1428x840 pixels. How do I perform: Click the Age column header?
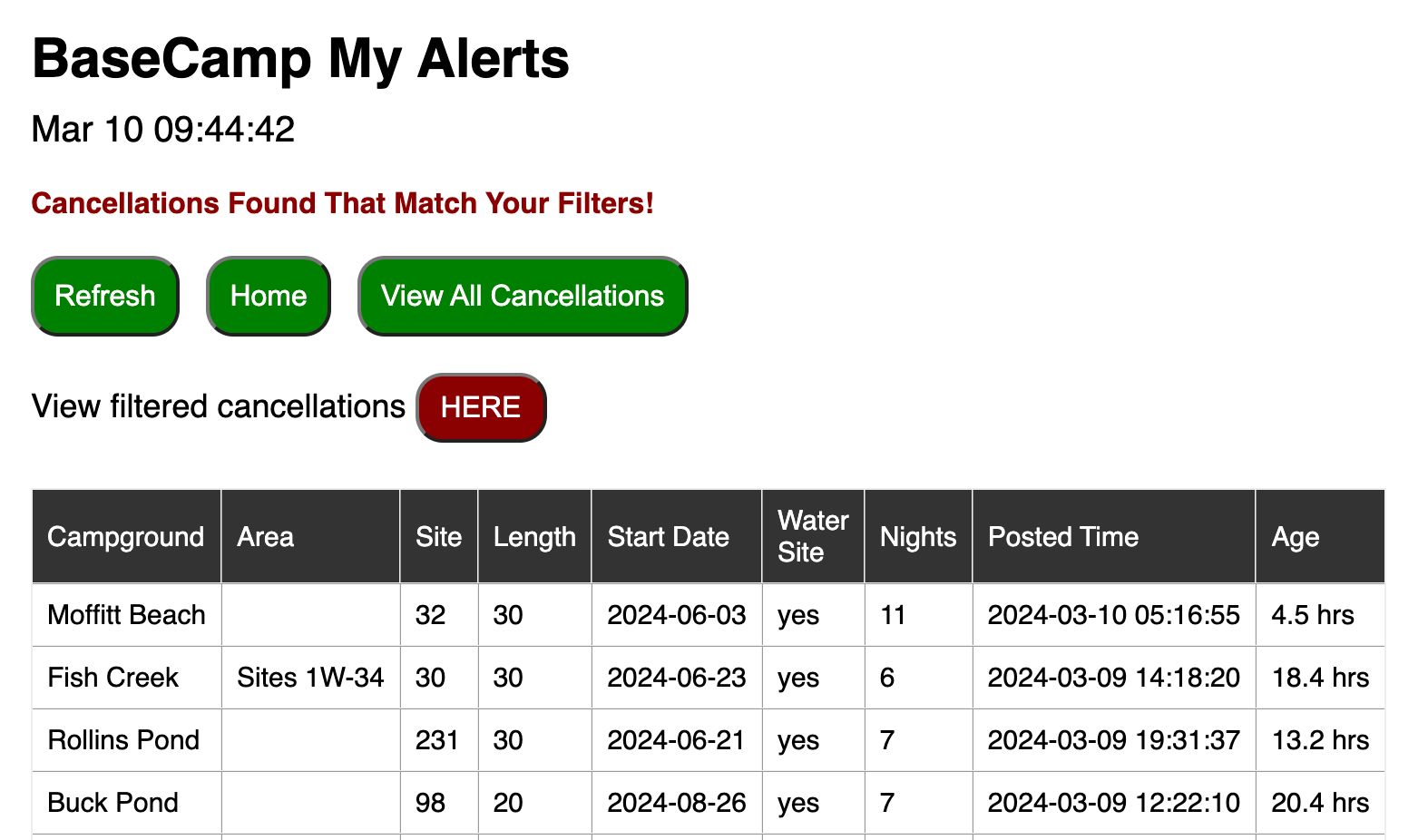[1296, 536]
